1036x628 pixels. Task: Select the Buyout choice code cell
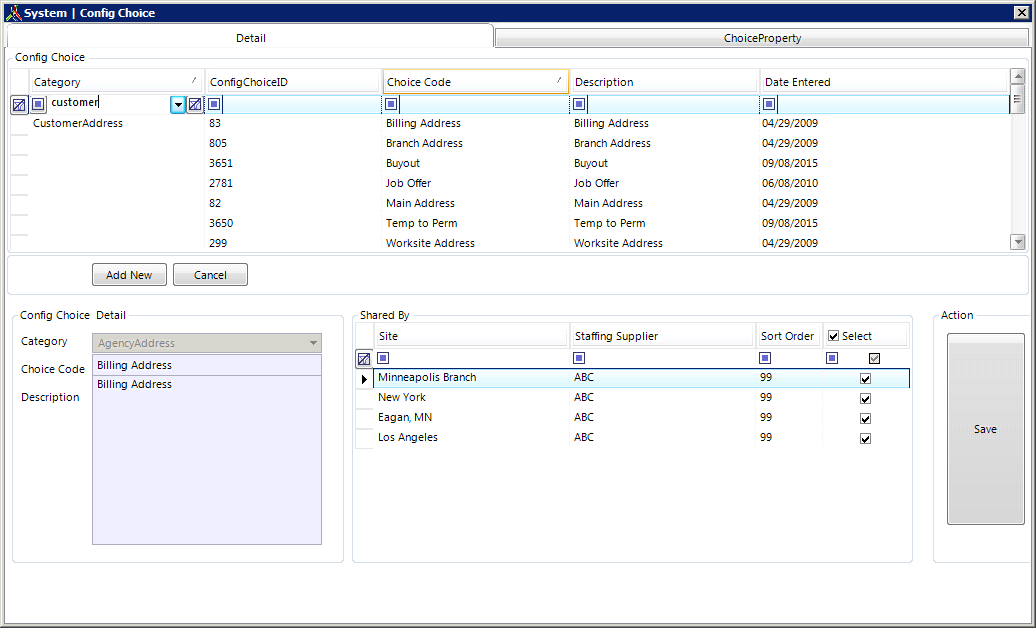[x=476, y=163]
